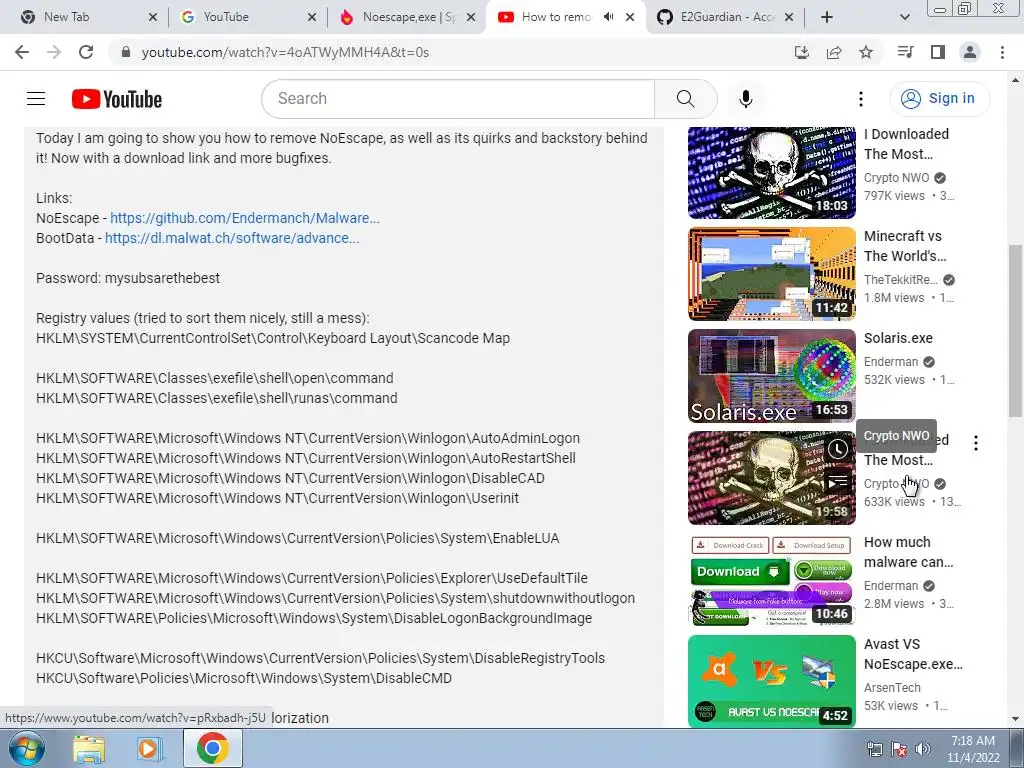Expand the tab search dropdown arrow
The width and height of the screenshot is (1024, 768).
coord(904,17)
